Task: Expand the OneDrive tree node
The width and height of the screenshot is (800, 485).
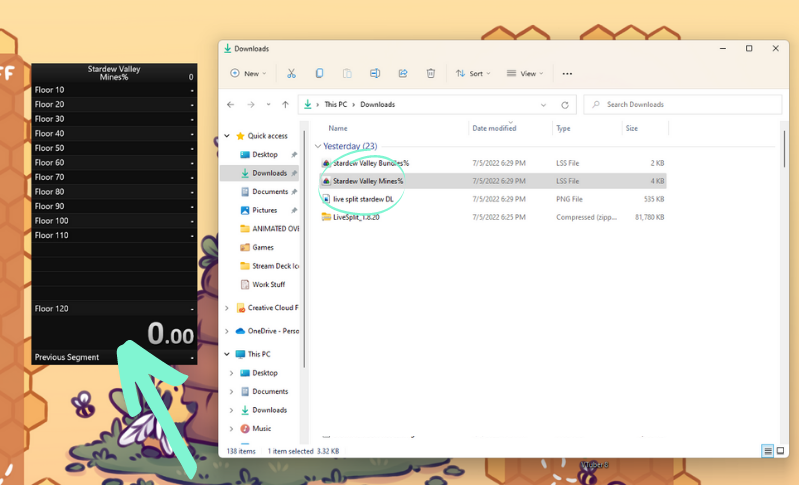Action: pyautogui.click(x=227, y=331)
